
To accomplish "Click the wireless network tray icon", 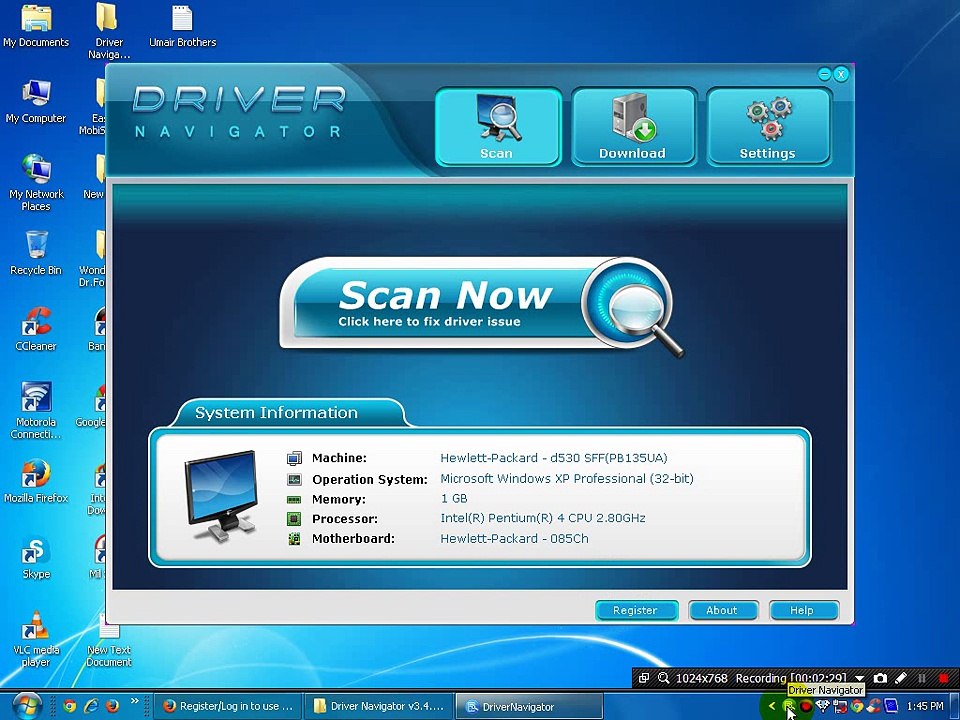I will click(x=823, y=706).
